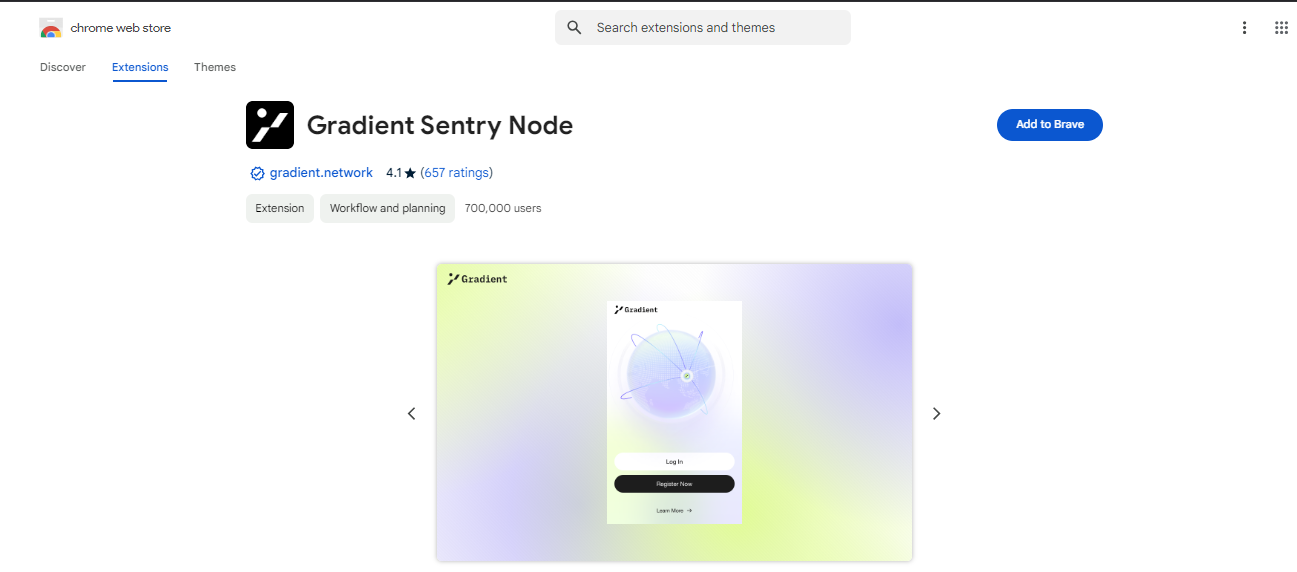Screen dimensions: 1297x572
Task: Click the Gradient Sentry Node extension icon
Action: point(270,125)
